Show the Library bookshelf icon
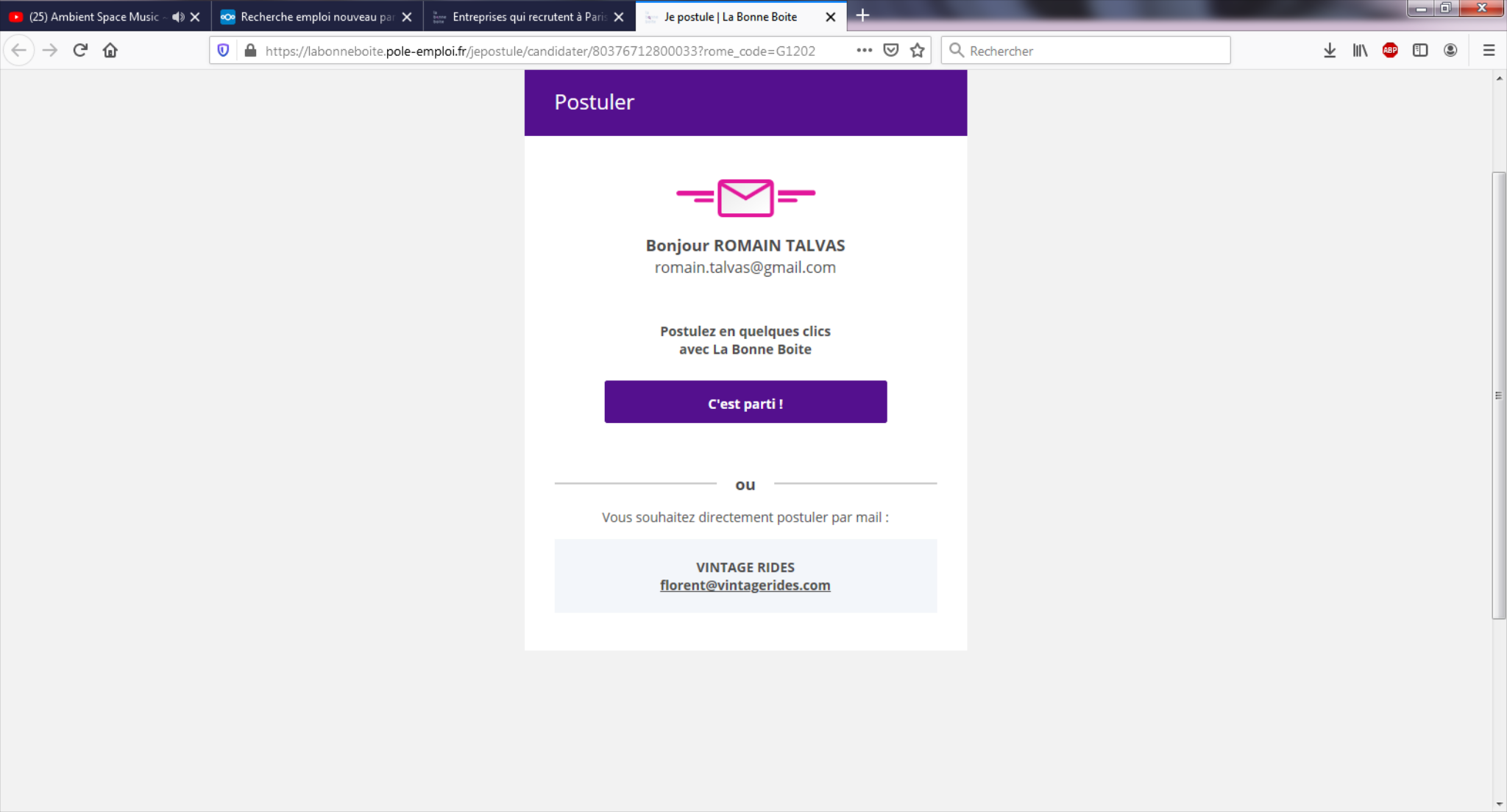The image size is (1507, 812). click(1360, 50)
